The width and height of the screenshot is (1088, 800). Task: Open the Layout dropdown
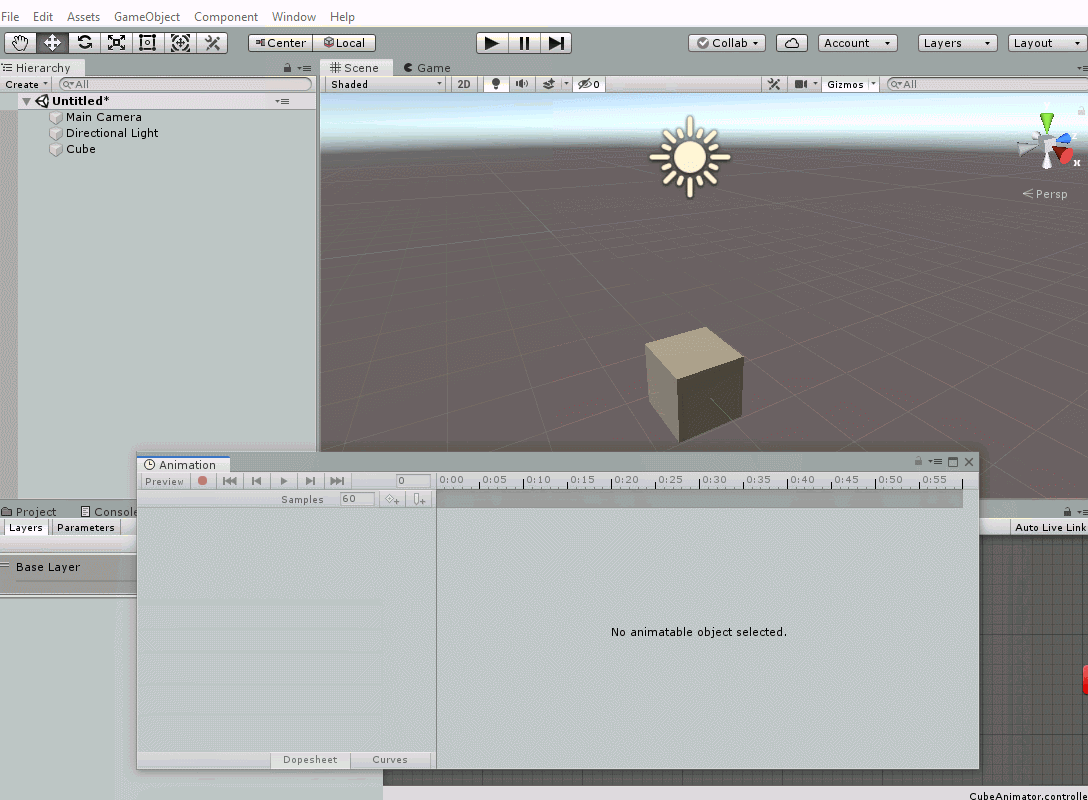click(x=1046, y=43)
